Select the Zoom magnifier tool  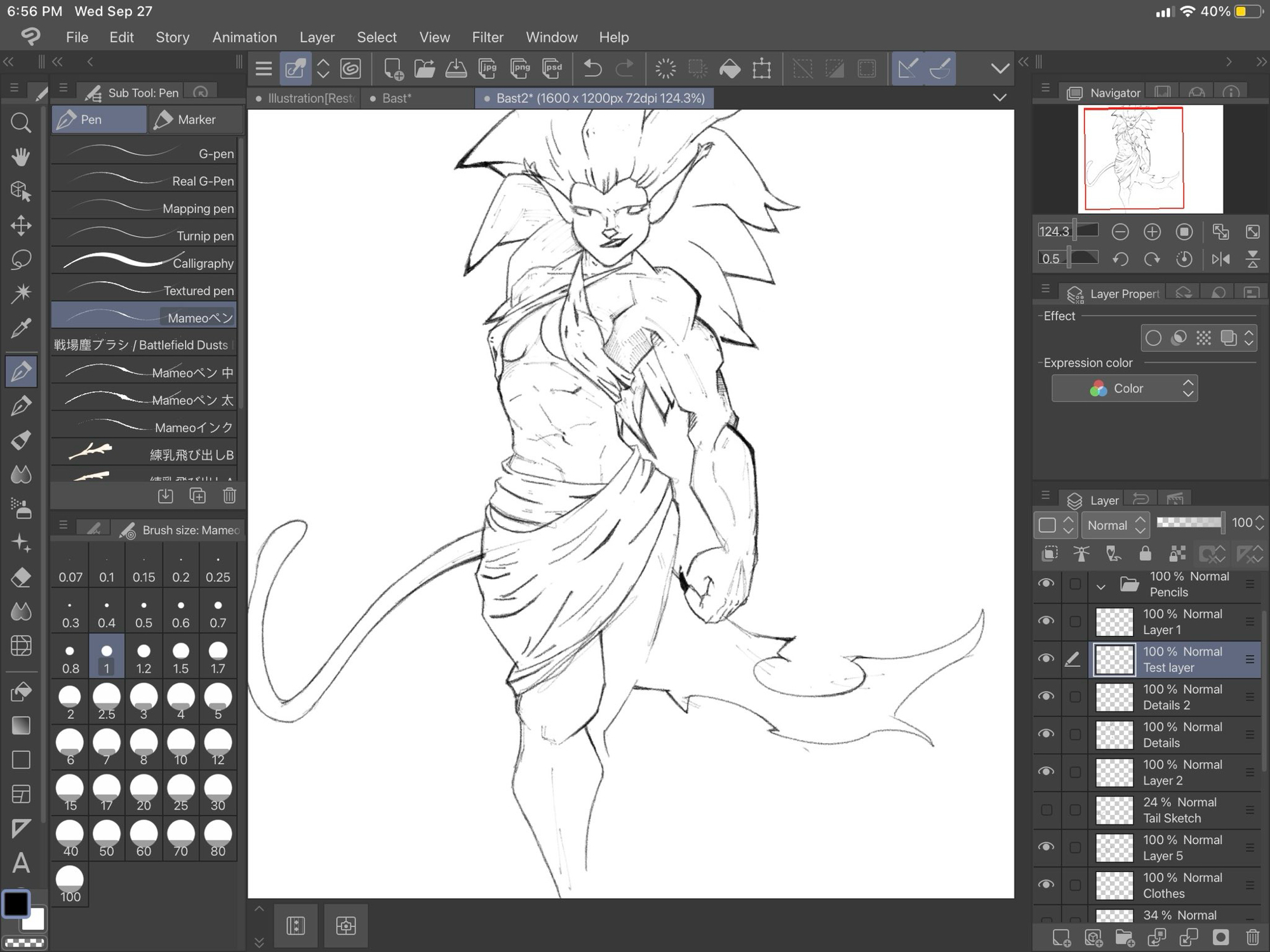[x=21, y=122]
